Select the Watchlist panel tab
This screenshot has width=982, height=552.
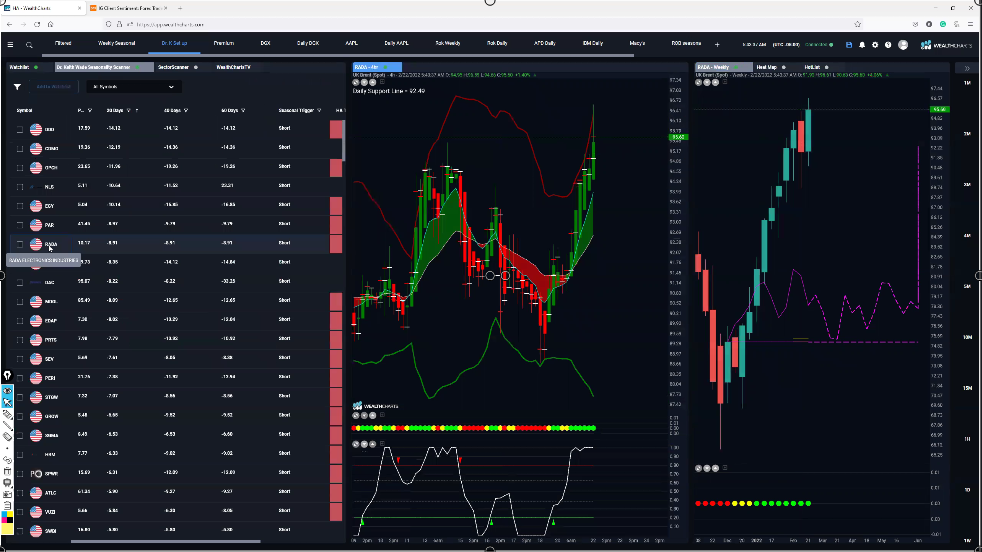19,67
